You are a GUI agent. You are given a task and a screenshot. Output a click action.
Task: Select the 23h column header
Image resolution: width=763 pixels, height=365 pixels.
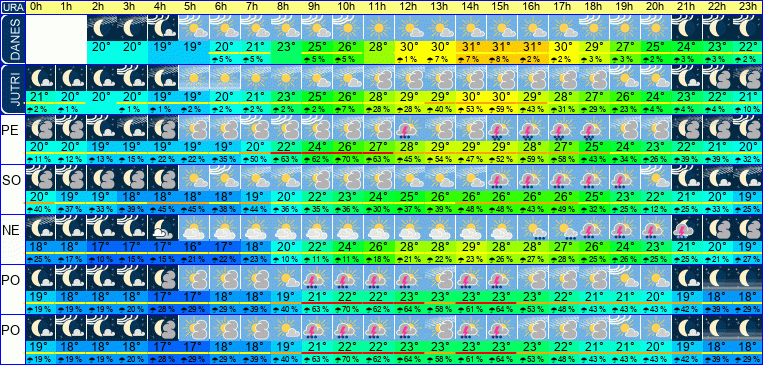point(747,7)
